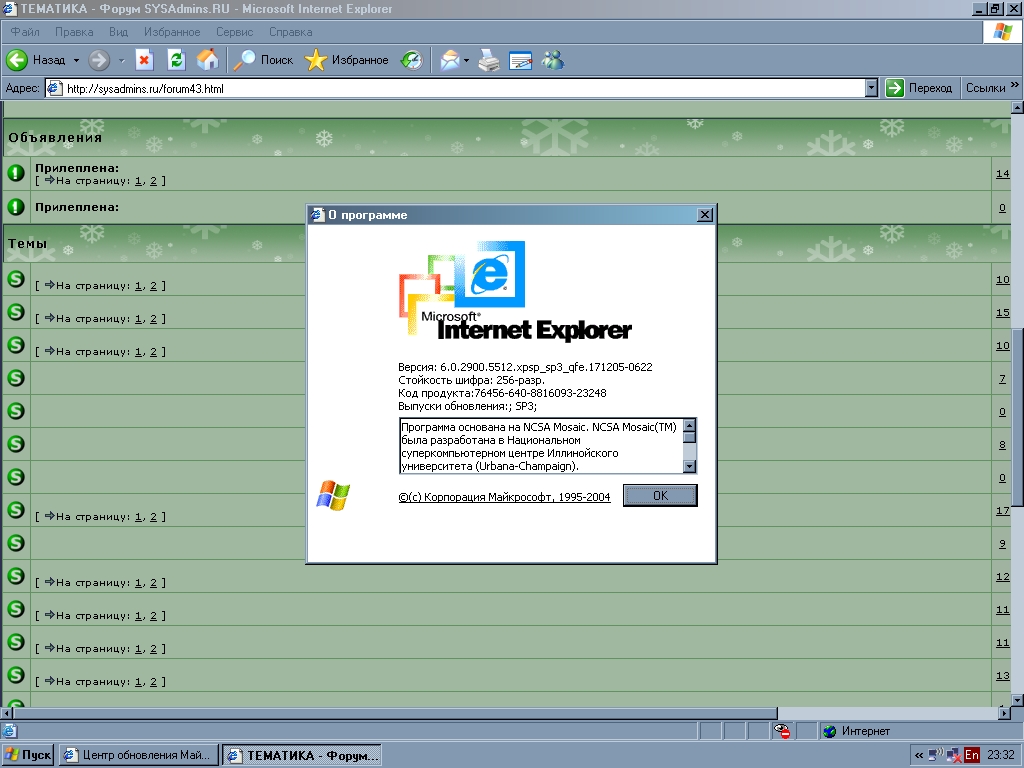1024x768 pixels.
Task: Click the S icon in the row with 12 replies
Action: (16, 576)
